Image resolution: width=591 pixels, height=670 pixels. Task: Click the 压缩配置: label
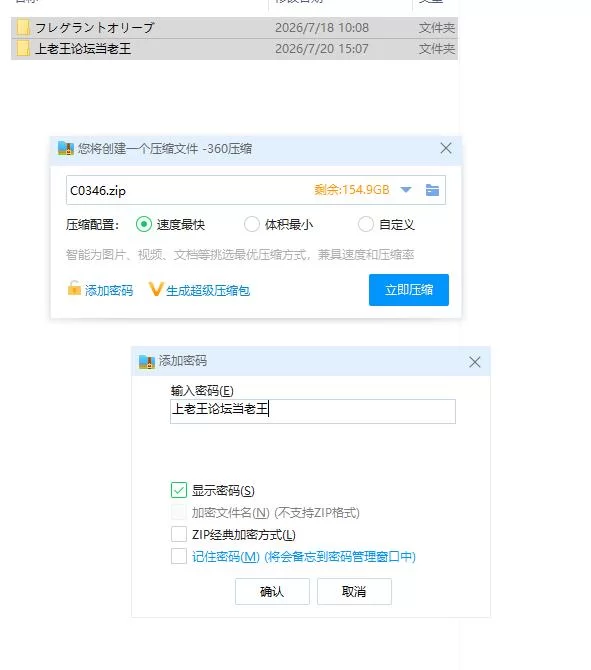coord(92,224)
